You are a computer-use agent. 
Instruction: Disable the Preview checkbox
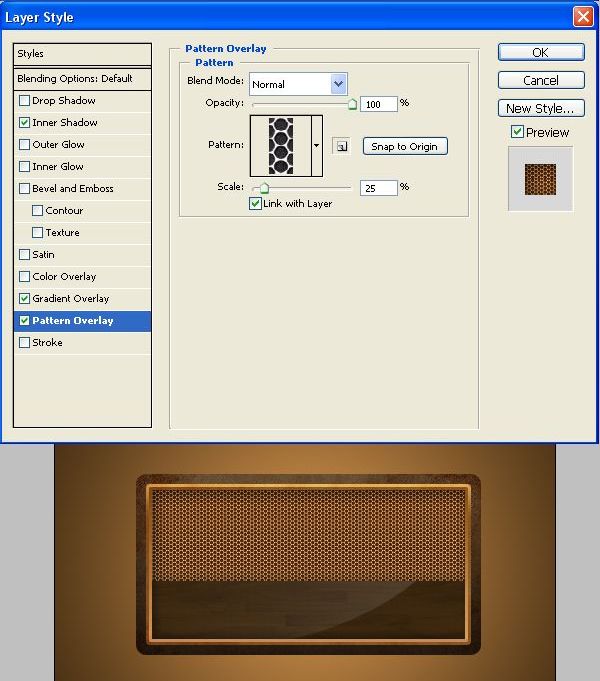[x=517, y=132]
